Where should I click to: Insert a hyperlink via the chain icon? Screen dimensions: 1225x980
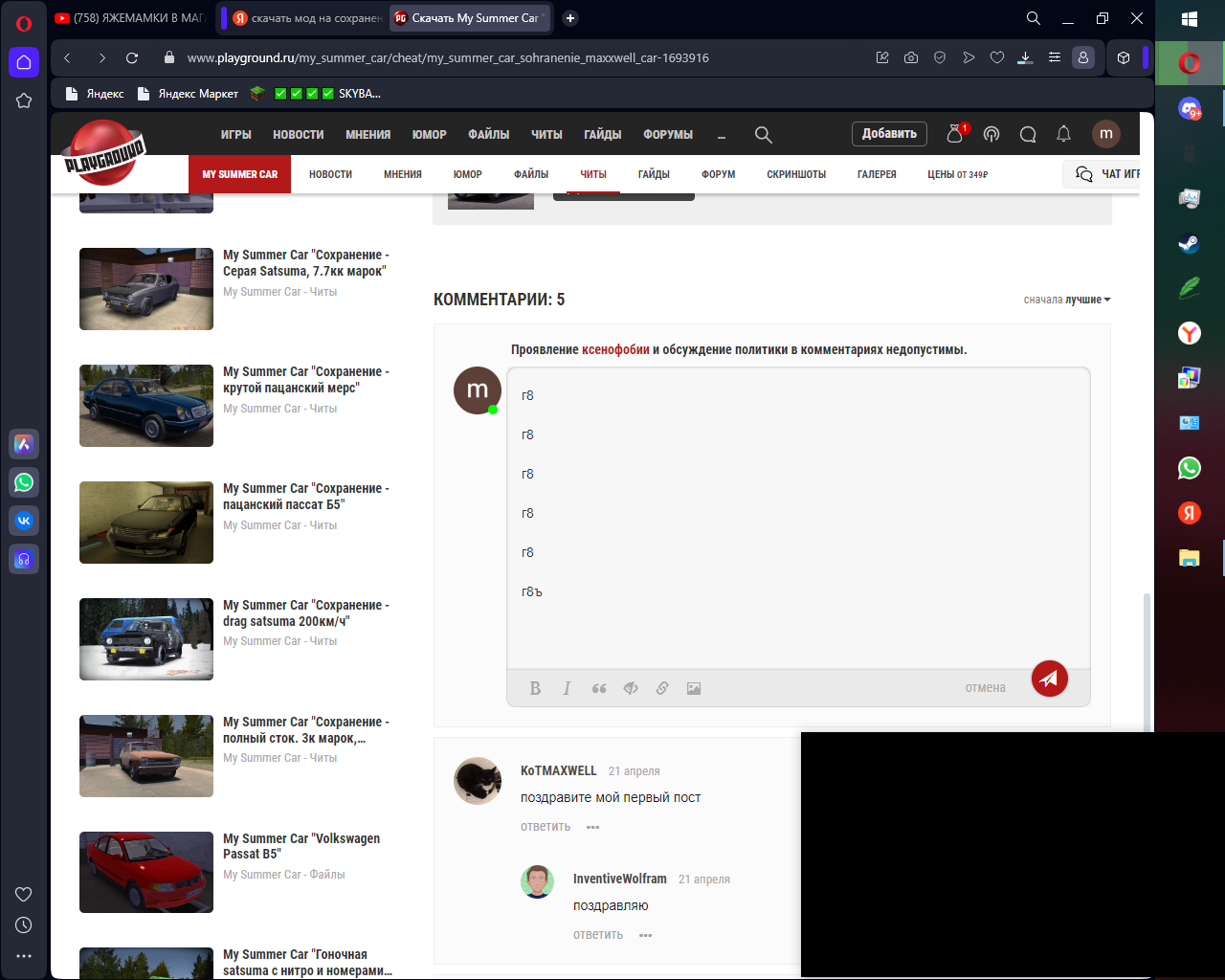point(662,688)
